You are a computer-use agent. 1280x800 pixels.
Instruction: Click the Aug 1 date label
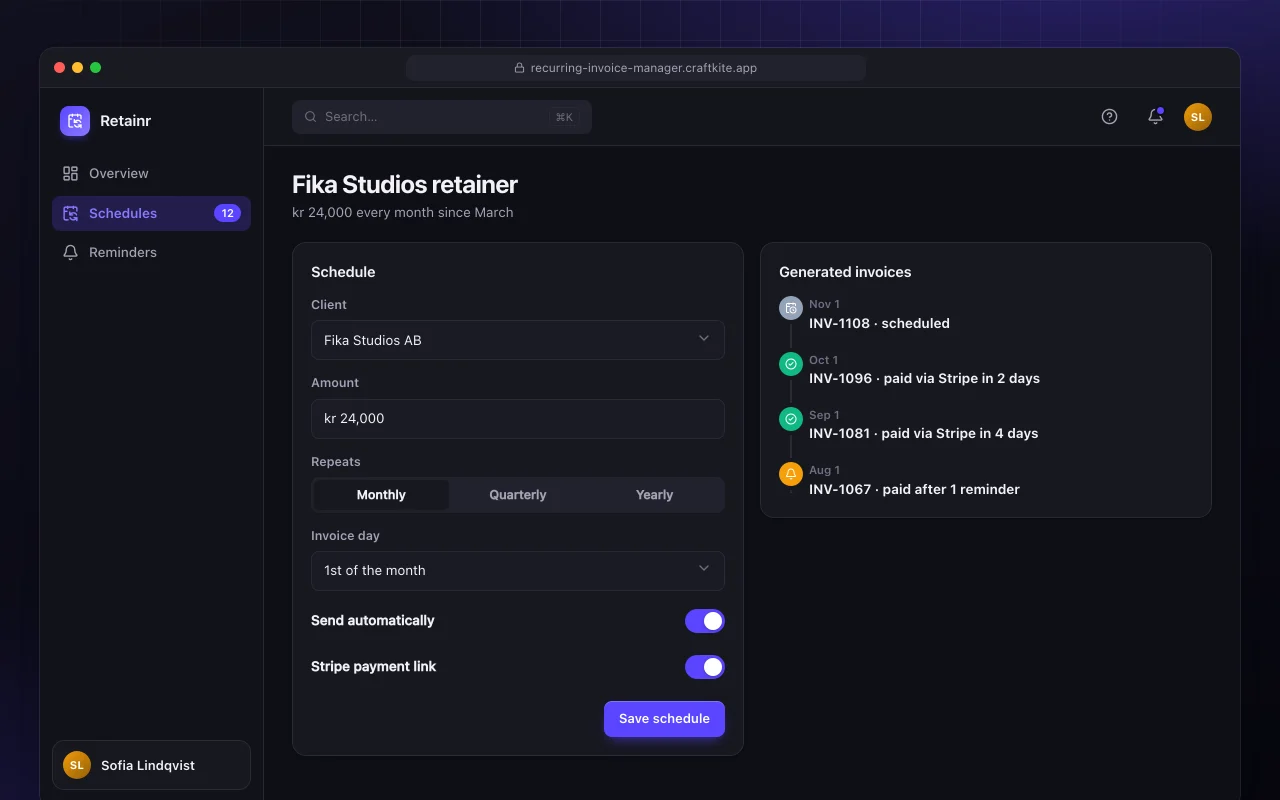pyautogui.click(x=824, y=470)
